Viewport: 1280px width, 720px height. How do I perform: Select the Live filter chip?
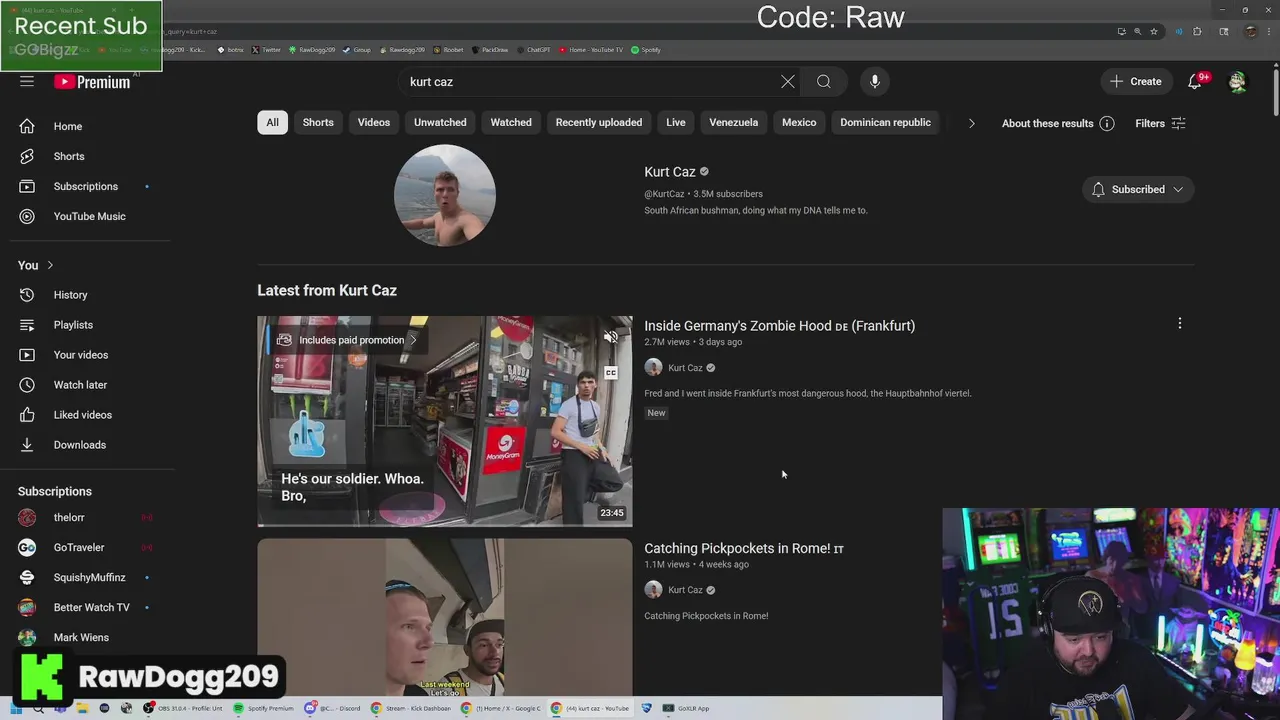click(x=676, y=122)
